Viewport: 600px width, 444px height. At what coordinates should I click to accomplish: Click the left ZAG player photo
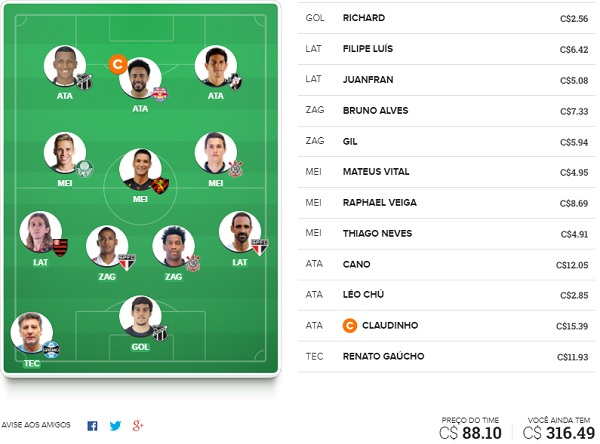pyautogui.click(x=107, y=246)
